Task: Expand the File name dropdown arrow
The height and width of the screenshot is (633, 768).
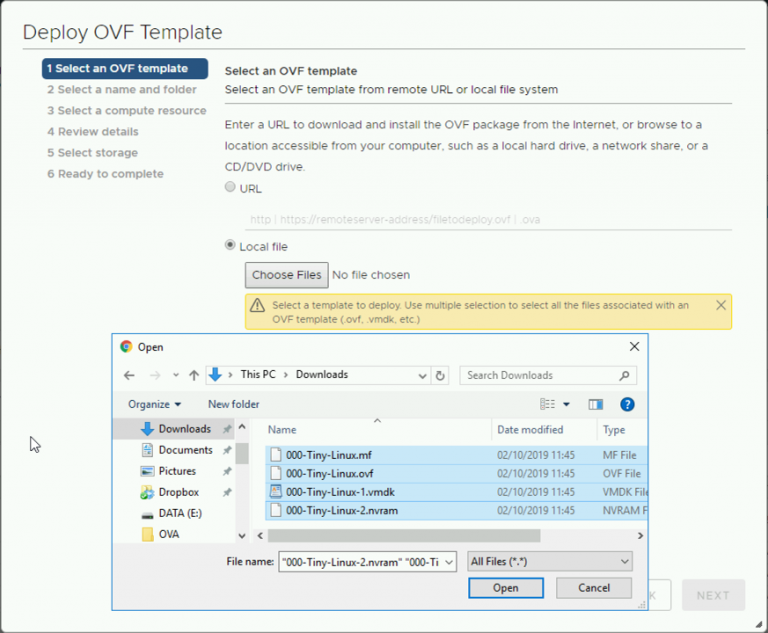Action: (449, 562)
